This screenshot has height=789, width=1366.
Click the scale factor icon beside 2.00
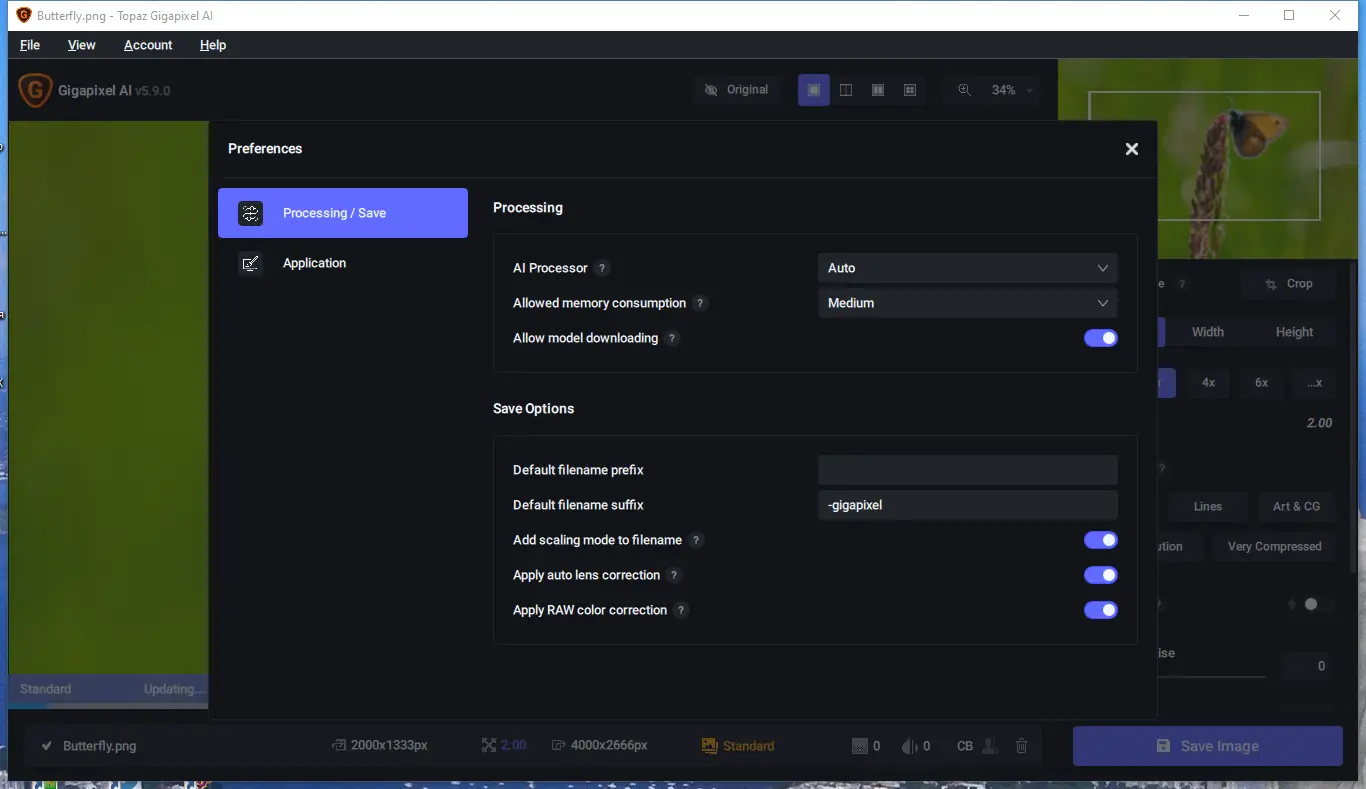pyautogui.click(x=489, y=746)
